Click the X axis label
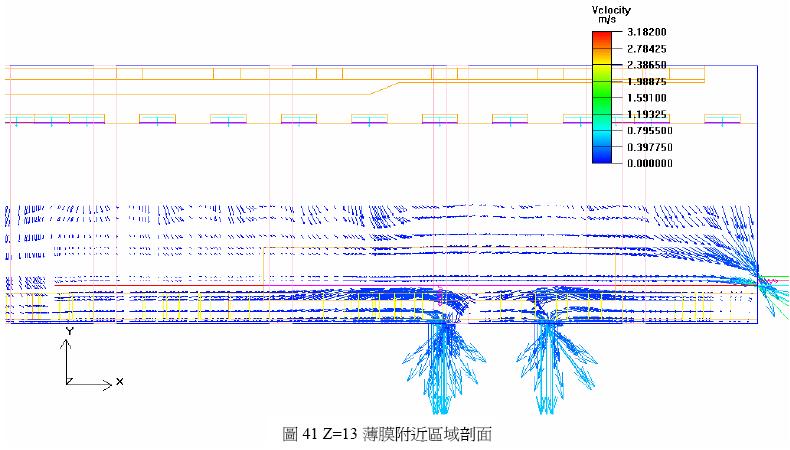Screen dimensions: 790x450 [119, 381]
